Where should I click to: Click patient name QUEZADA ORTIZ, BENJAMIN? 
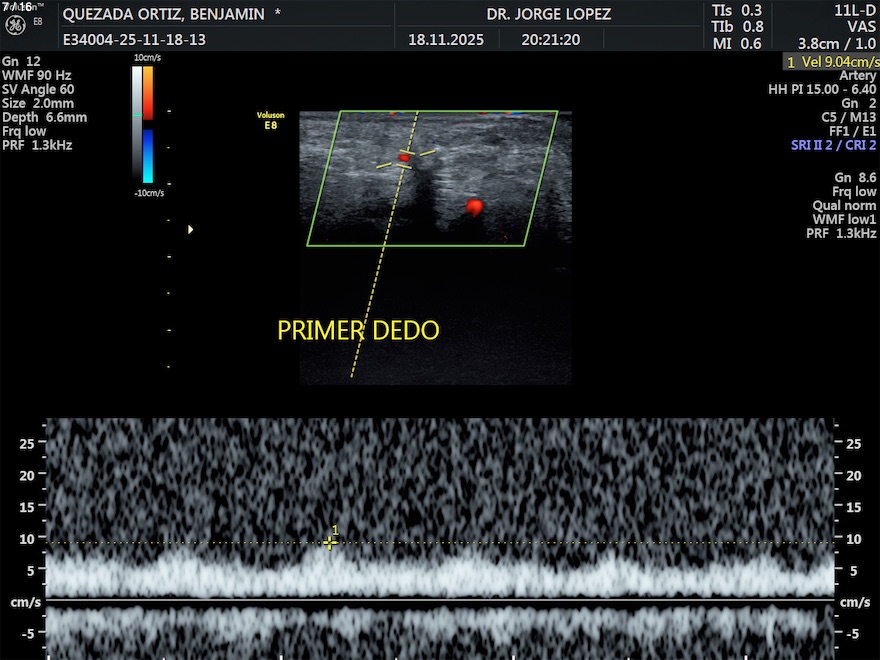click(164, 14)
